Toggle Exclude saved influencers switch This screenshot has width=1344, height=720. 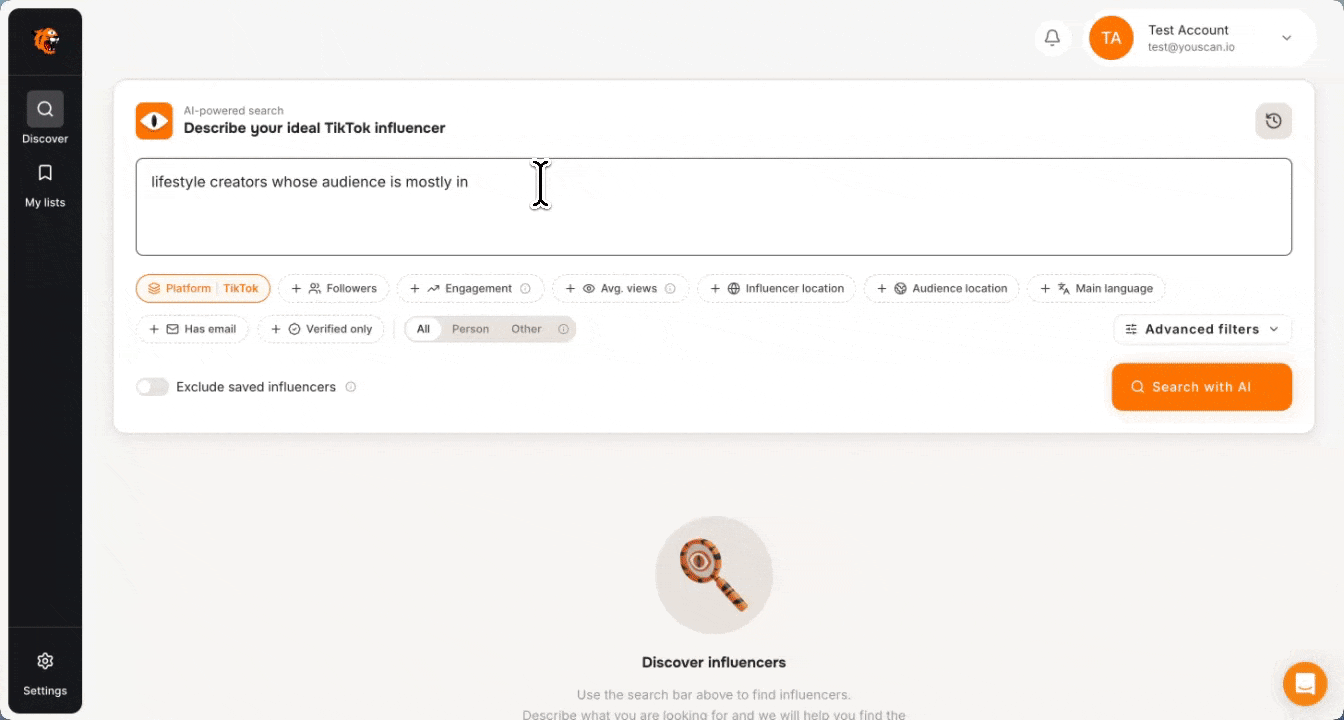click(x=153, y=387)
